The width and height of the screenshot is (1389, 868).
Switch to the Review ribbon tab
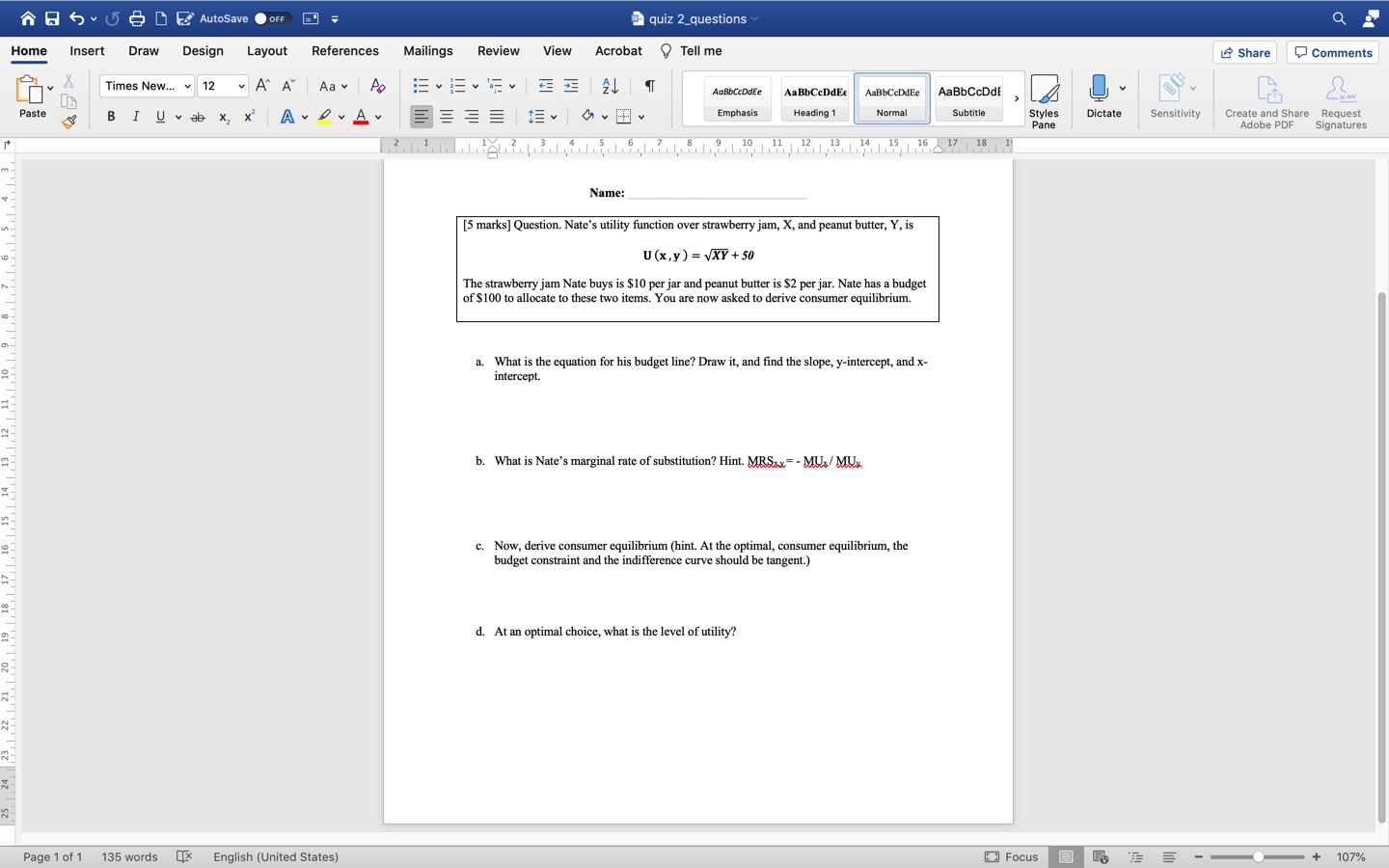(x=499, y=51)
